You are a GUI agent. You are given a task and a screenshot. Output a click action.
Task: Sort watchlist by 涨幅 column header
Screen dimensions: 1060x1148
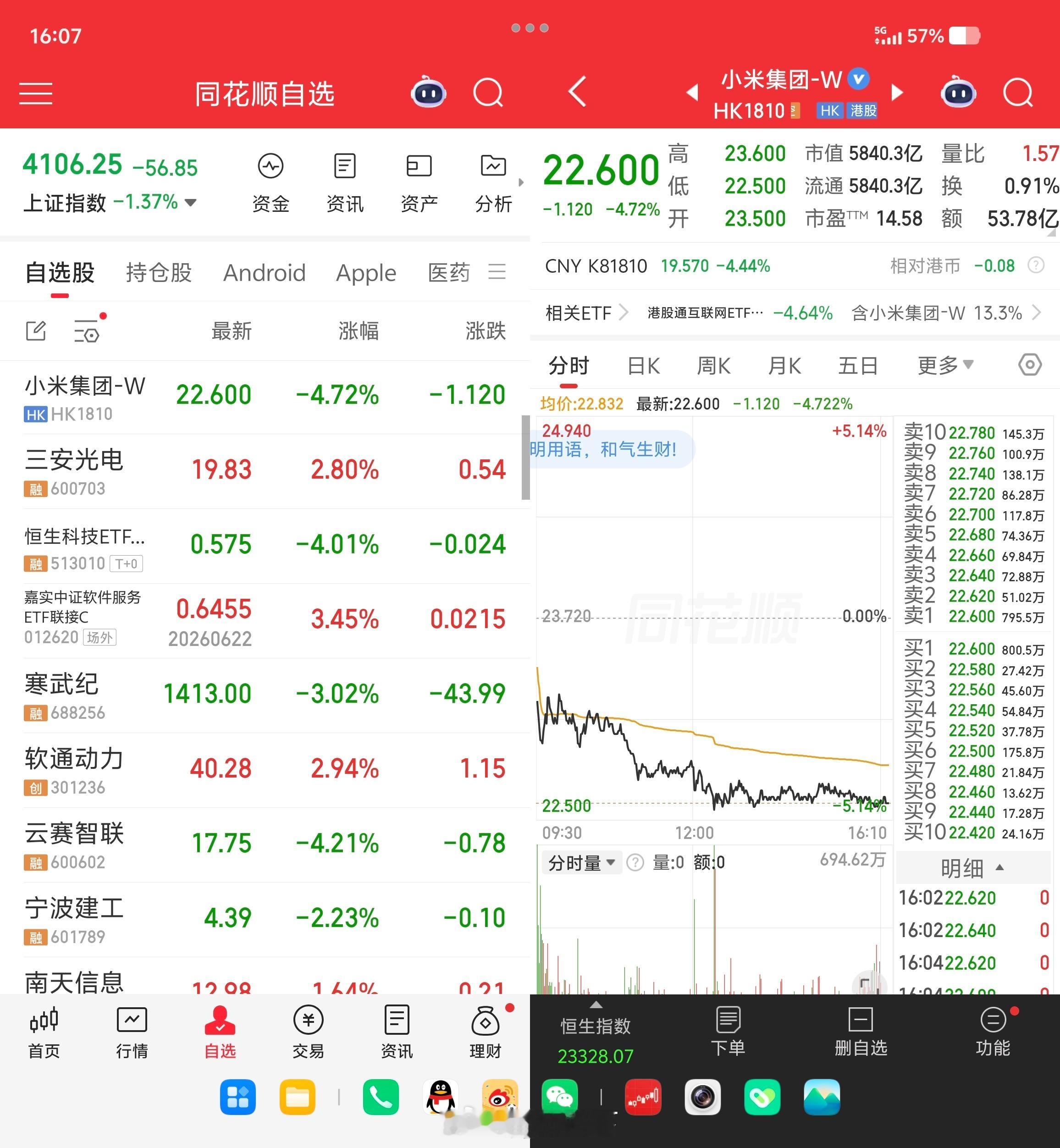(x=359, y=331)
